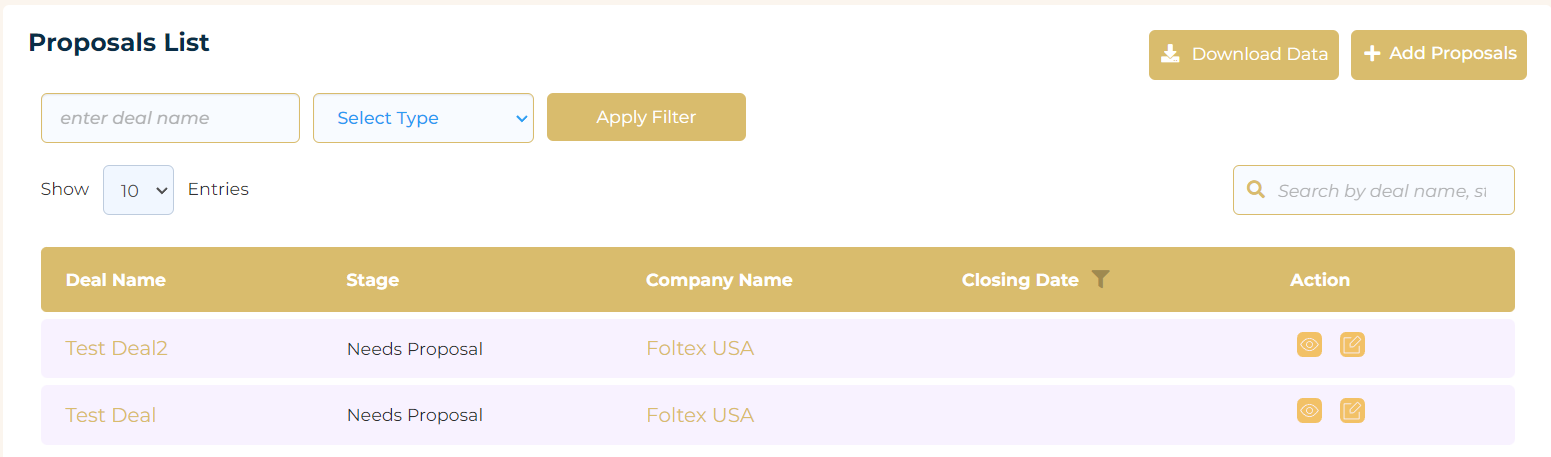Image resolution: width=1551 pixels, height=457 pixels.
Task: Open the Test Deal deal link
Action: point(110,414)
